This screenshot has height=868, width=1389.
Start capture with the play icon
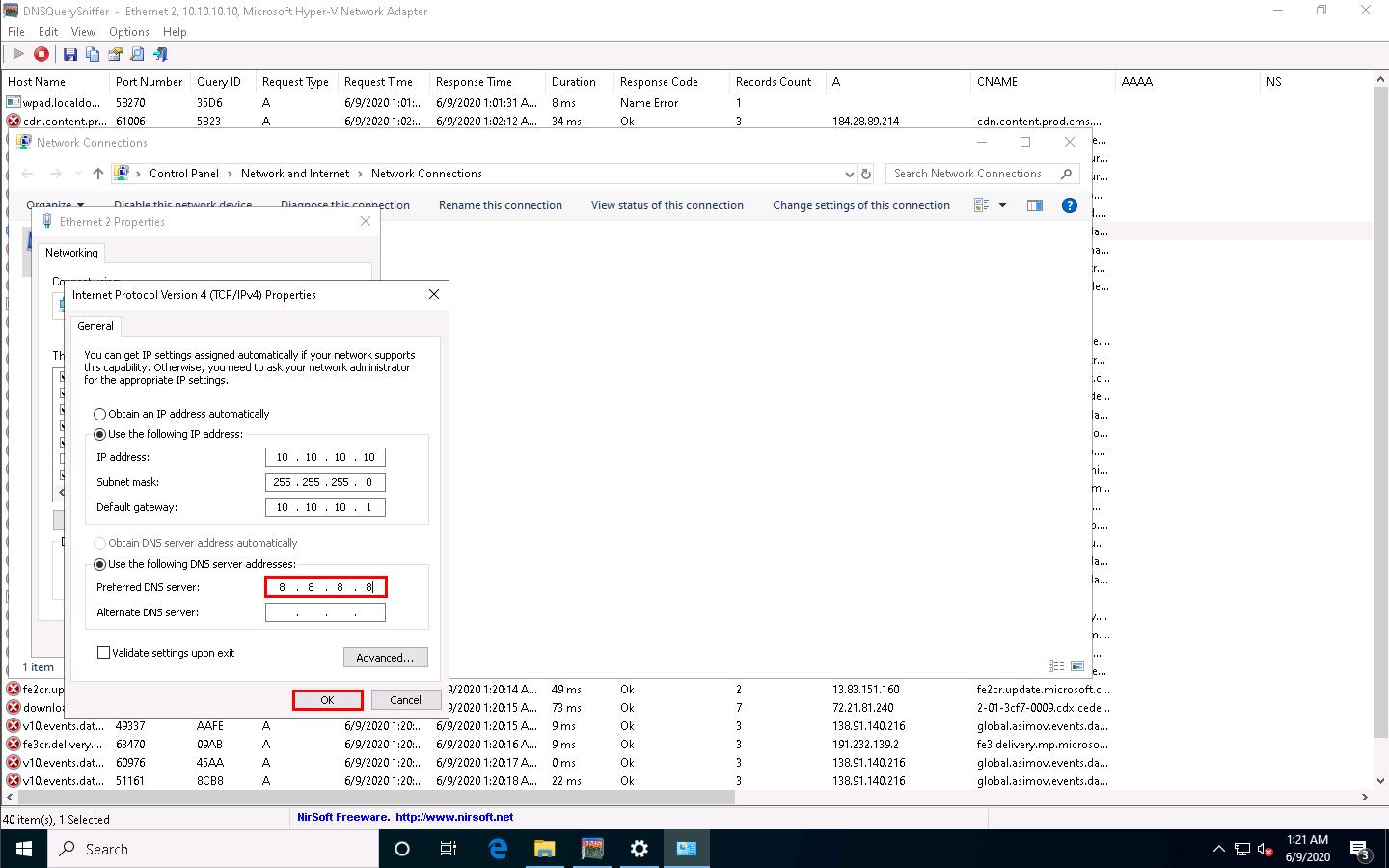click(17, 54)
